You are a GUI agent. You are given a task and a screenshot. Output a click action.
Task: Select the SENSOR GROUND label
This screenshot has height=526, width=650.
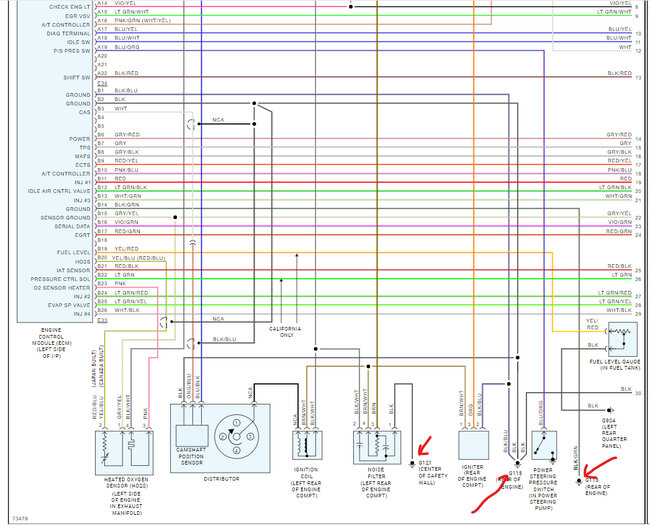[65, 218]
